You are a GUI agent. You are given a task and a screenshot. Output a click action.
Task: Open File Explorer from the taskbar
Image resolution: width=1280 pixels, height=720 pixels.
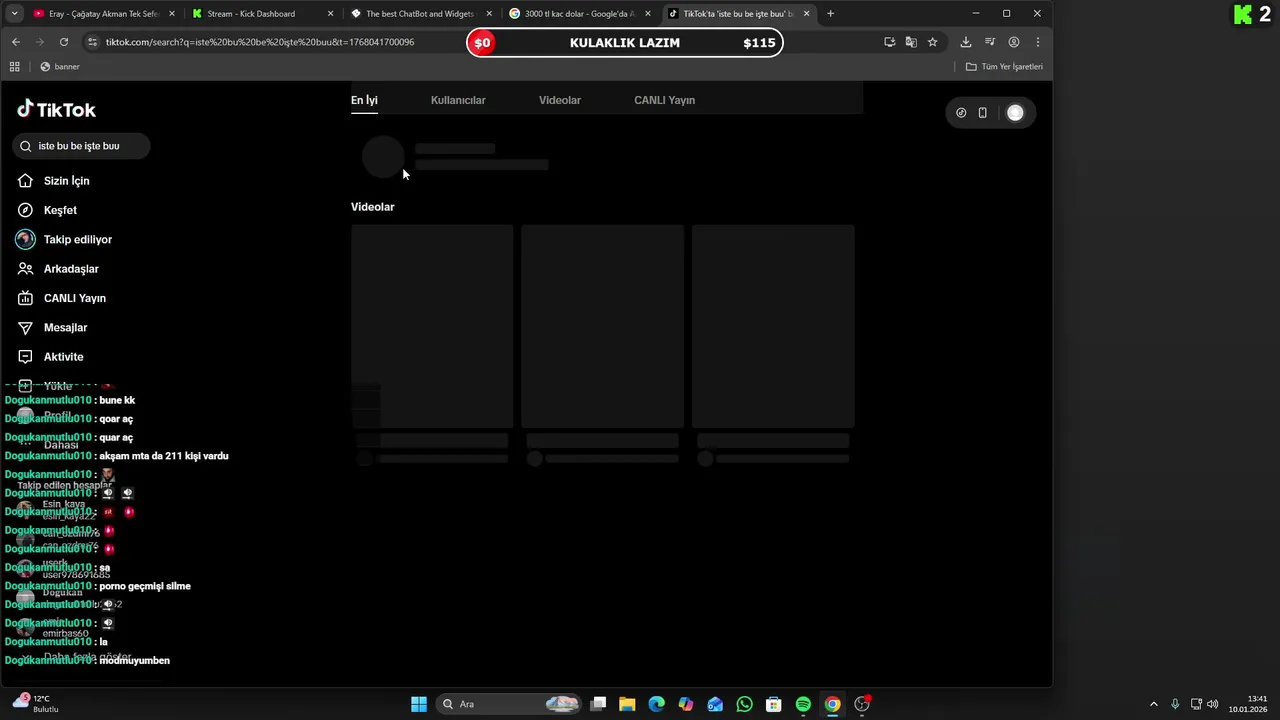pos(627,704)
